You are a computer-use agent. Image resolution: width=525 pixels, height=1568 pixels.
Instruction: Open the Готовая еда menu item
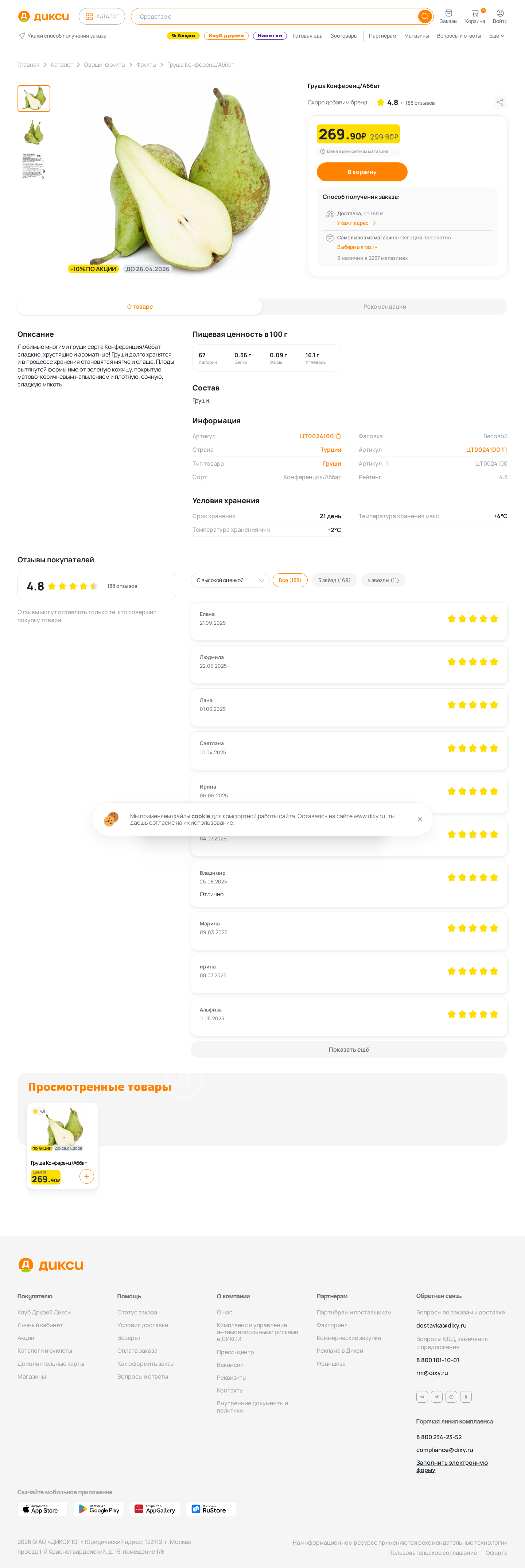(x=308, y=36)
